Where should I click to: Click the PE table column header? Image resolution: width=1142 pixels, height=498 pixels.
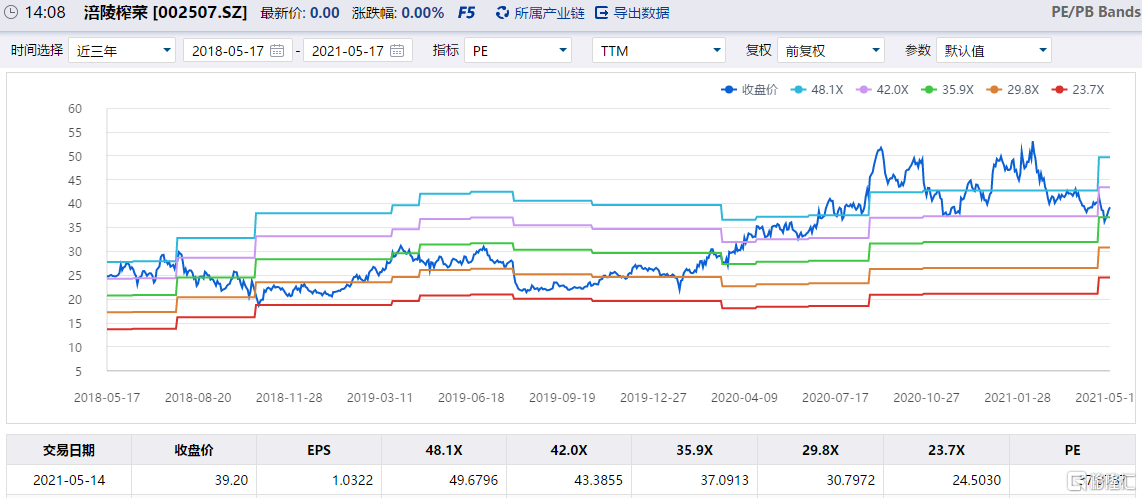[1071, 450]
